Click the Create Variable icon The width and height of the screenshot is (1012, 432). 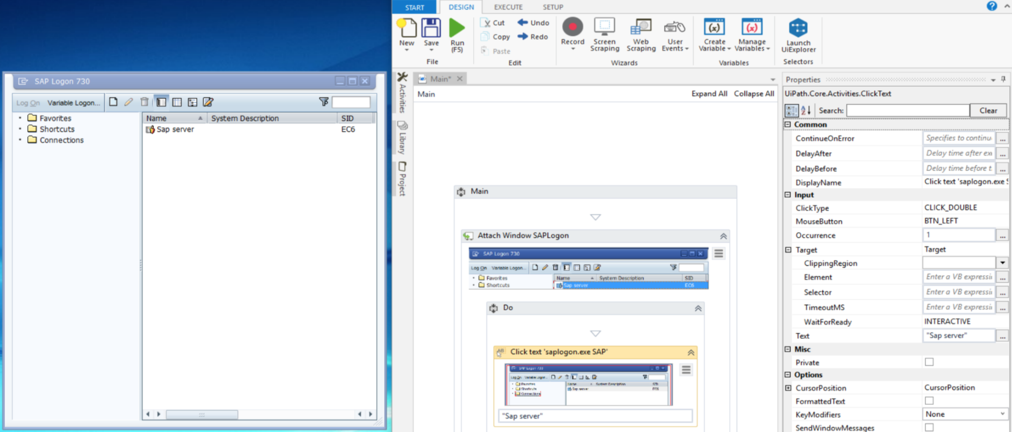point(714,28)
